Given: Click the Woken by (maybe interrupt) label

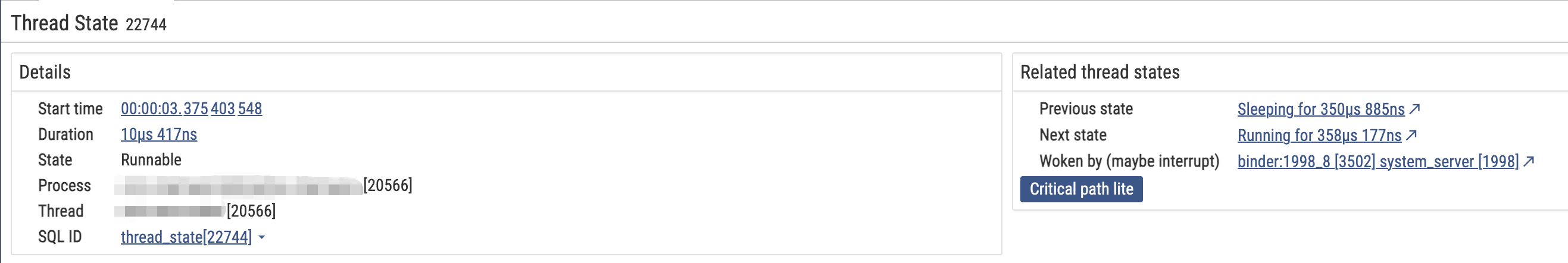Looking at the screenshot, I should coord(1129,161).
